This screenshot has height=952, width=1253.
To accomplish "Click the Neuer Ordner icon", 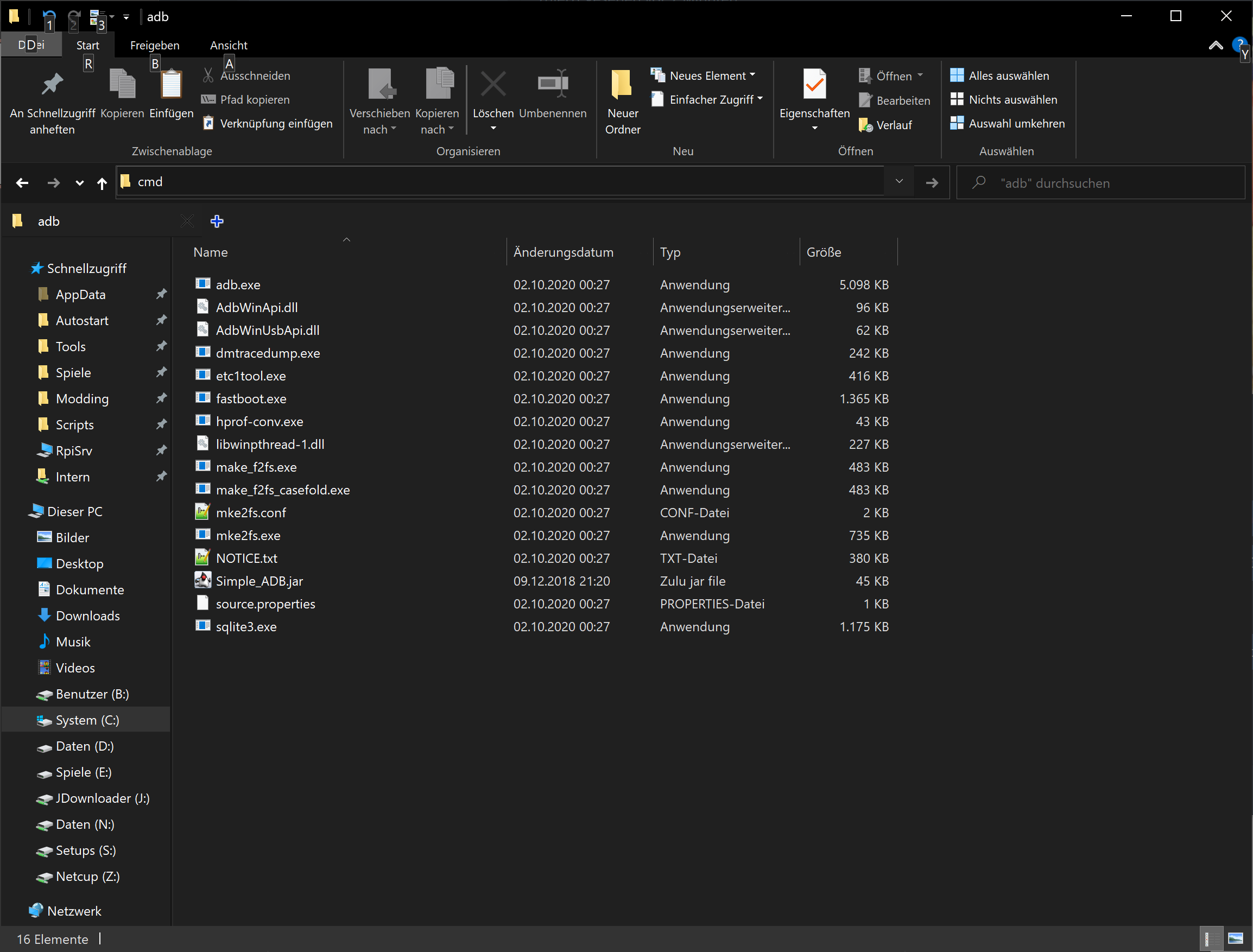I will [622, 85].
